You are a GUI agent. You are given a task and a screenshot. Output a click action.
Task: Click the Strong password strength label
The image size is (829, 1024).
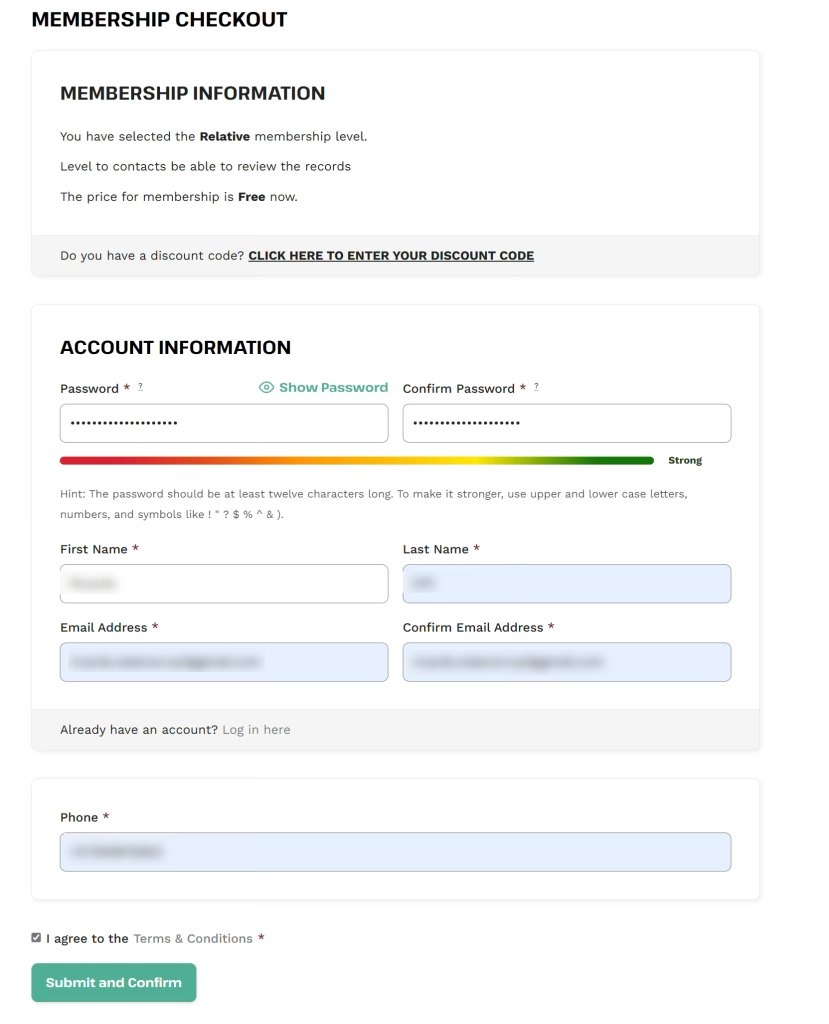click(x=685, y=461)
